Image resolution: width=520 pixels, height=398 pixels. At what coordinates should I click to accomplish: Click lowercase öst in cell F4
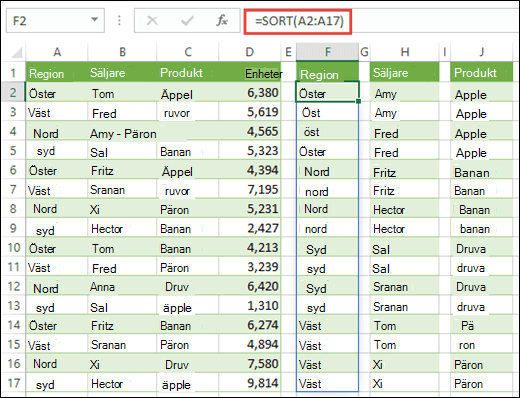[311, 132]
